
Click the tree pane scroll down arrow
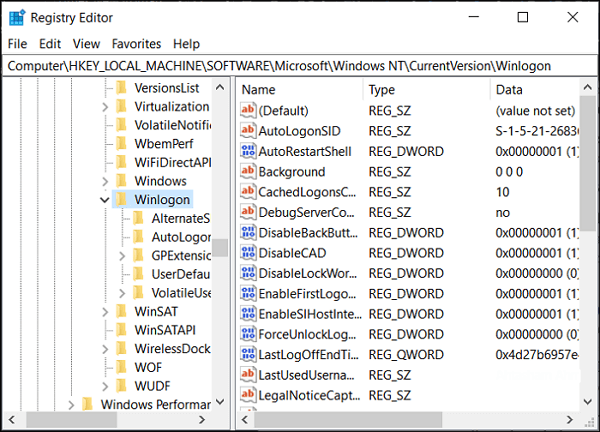(220, 402)
